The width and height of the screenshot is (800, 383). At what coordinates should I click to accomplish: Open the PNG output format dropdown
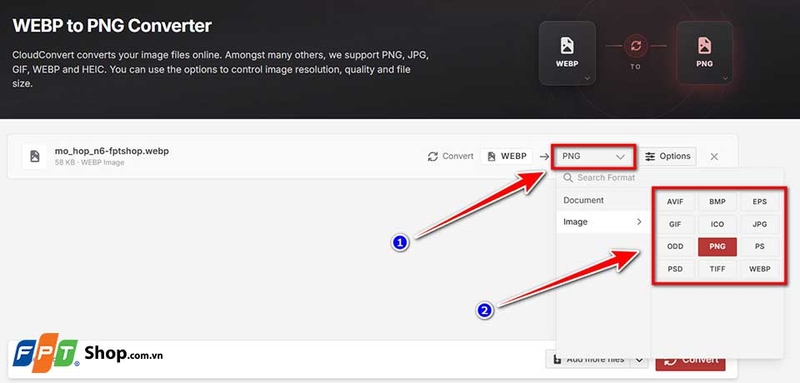(x=593, y=157)
